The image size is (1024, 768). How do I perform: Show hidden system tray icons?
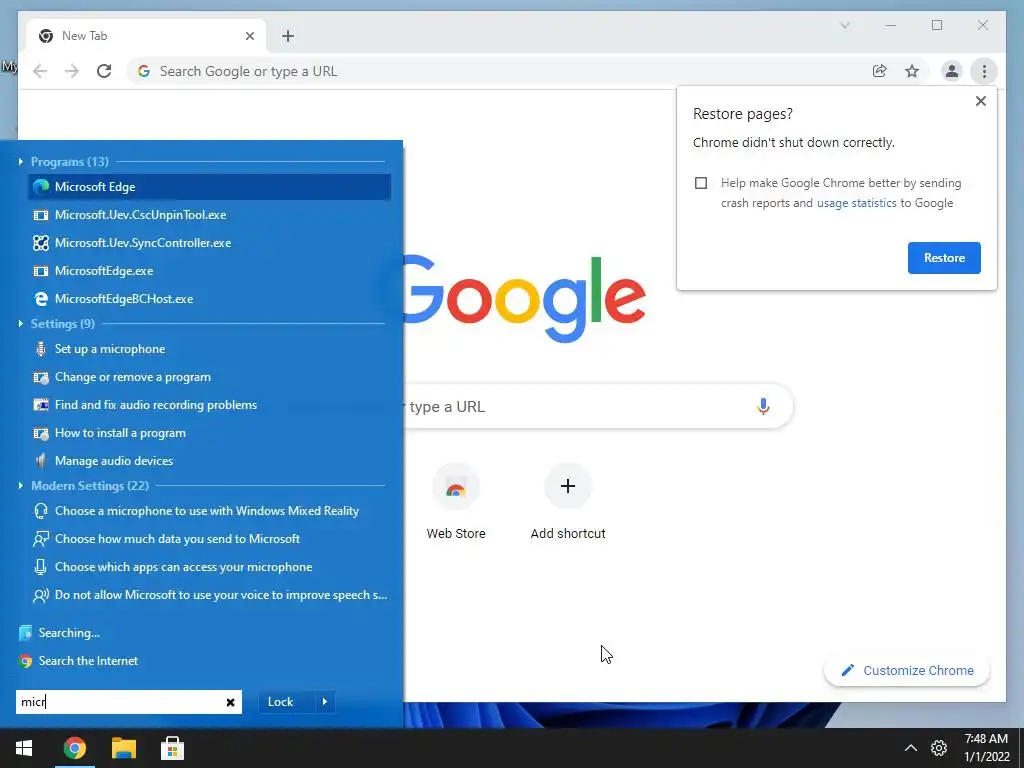[910, 748]
